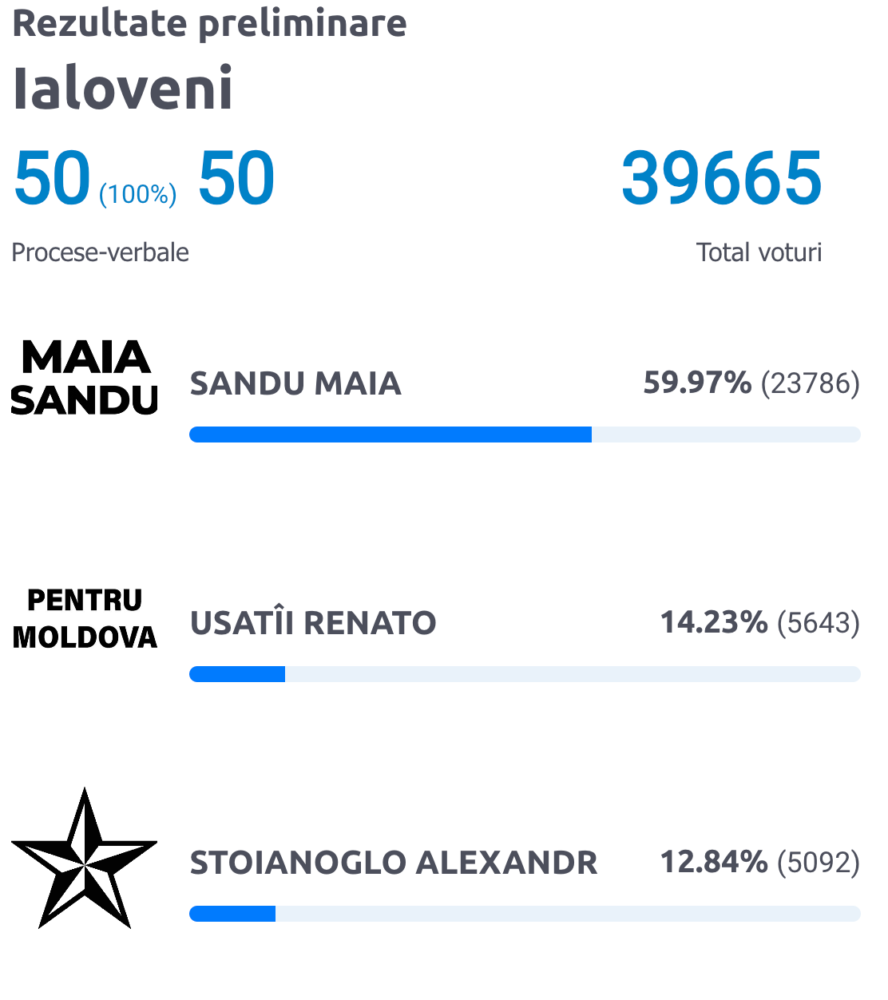The height and width of the screenshot is (1000, 888).
Task: Click the Ialoveni district title
Action: coord(123,89)
